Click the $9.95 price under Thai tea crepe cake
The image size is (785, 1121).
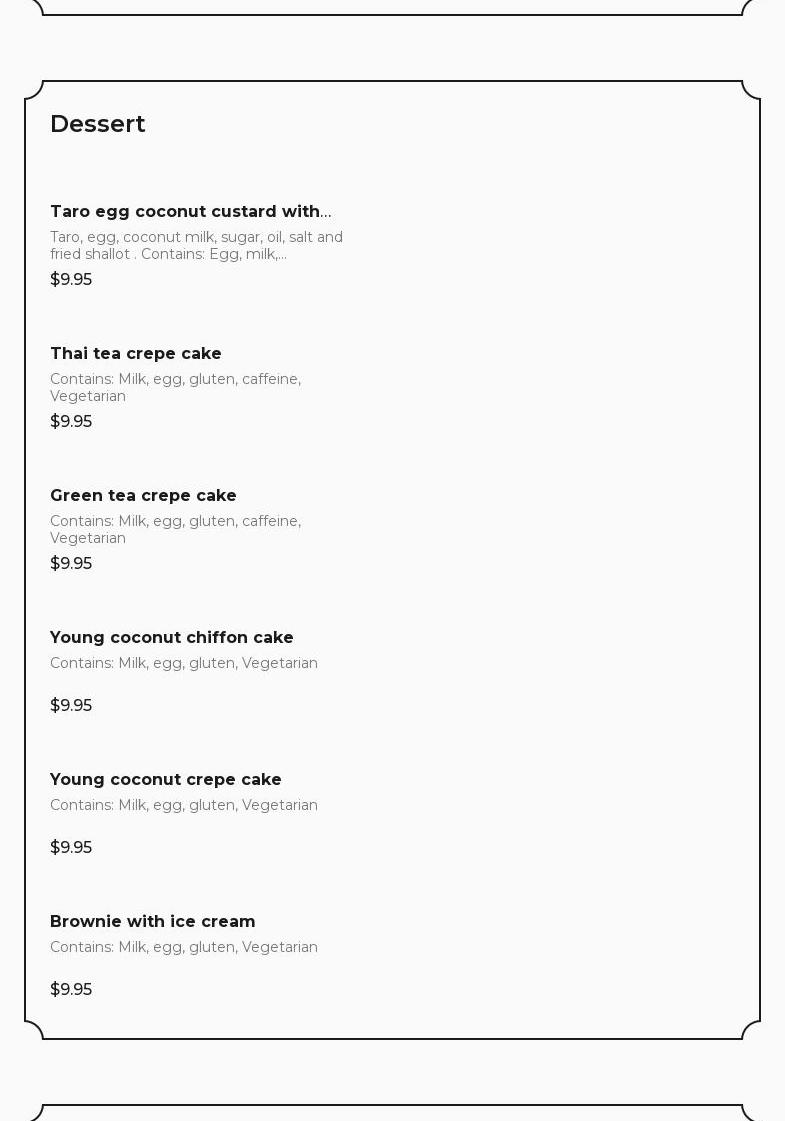coord(71,422)
